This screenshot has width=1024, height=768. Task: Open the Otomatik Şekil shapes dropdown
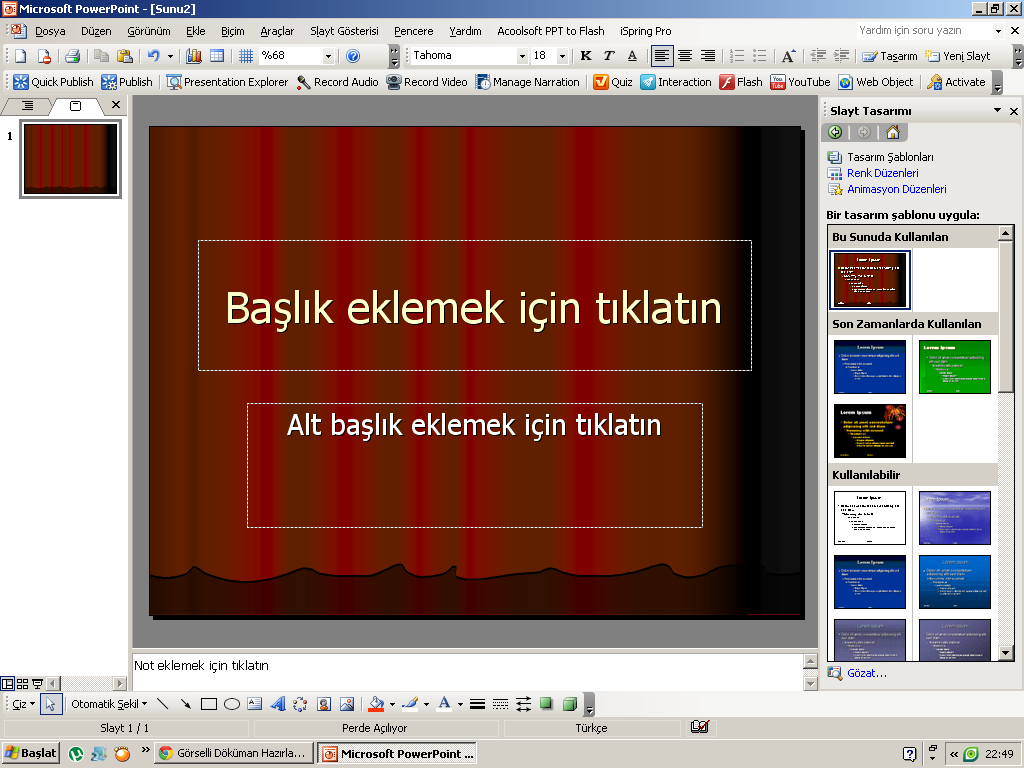(108, 704)
